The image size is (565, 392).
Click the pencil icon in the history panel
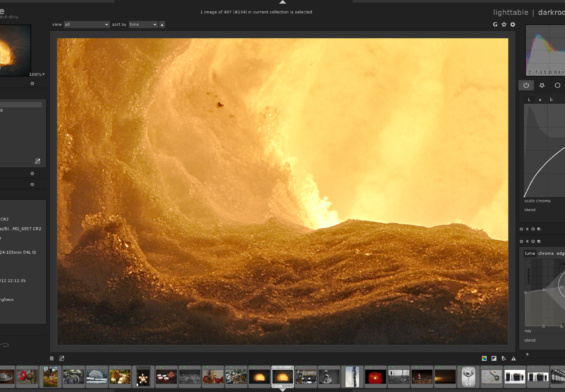click(37, 161)
